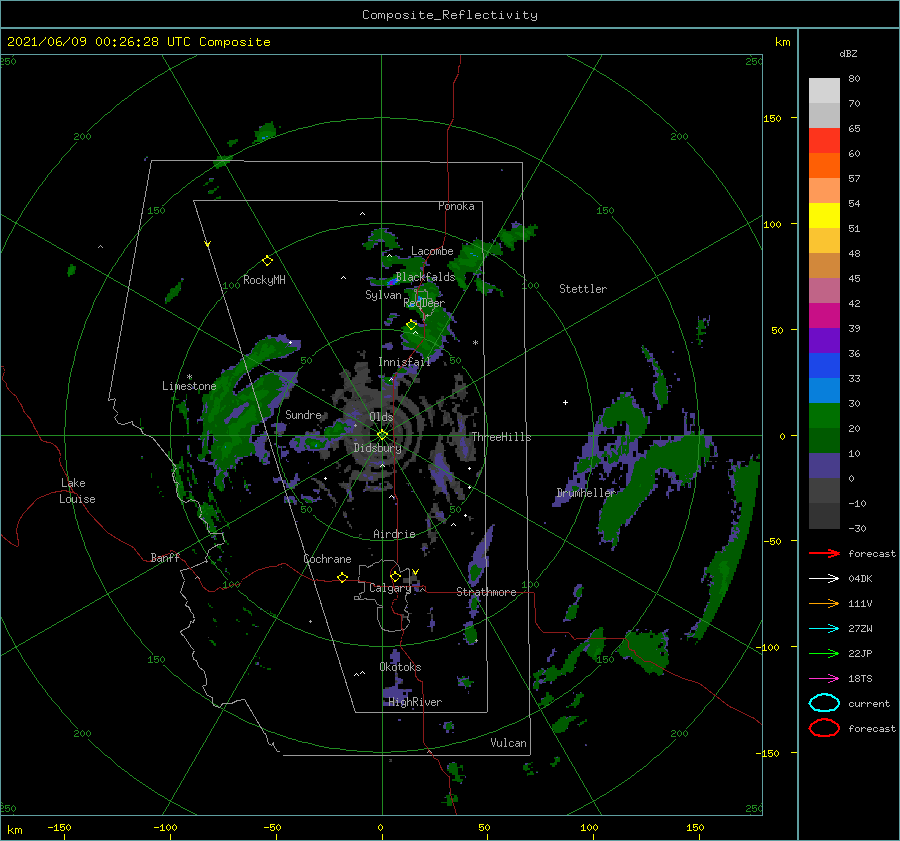Pick the slate purple 10 dBZ swatch

point(824,466)
